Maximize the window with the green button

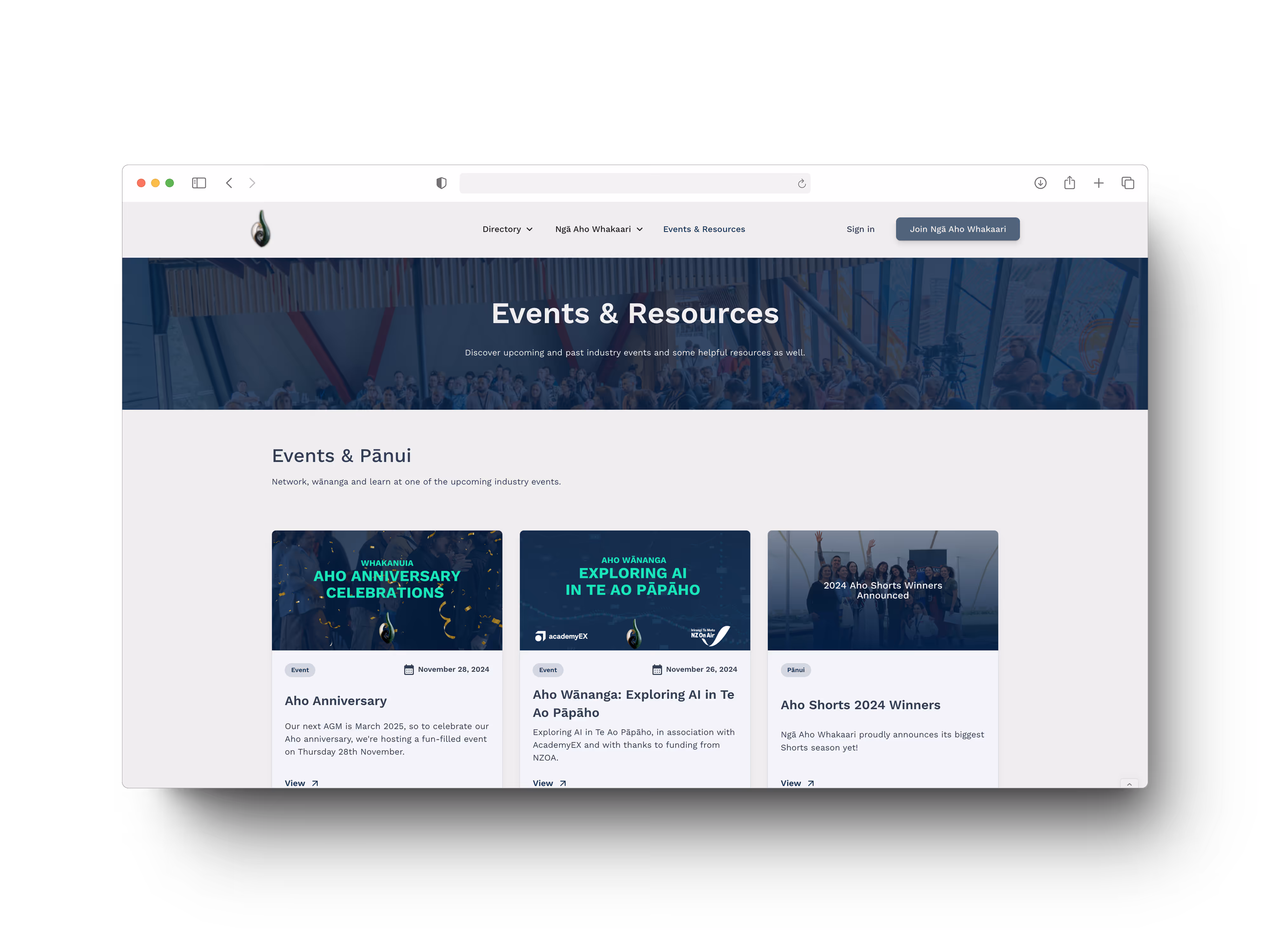click(170, 183)
